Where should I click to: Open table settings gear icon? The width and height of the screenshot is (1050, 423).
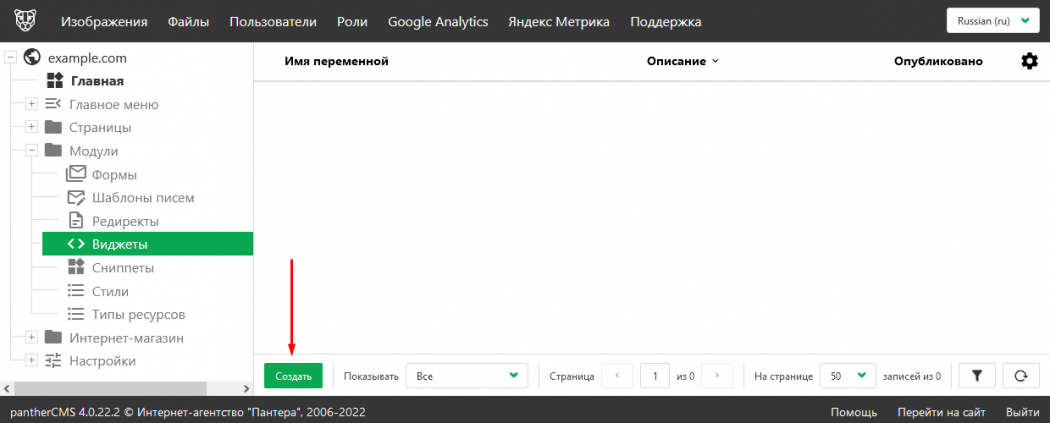tap(1029, 61)
